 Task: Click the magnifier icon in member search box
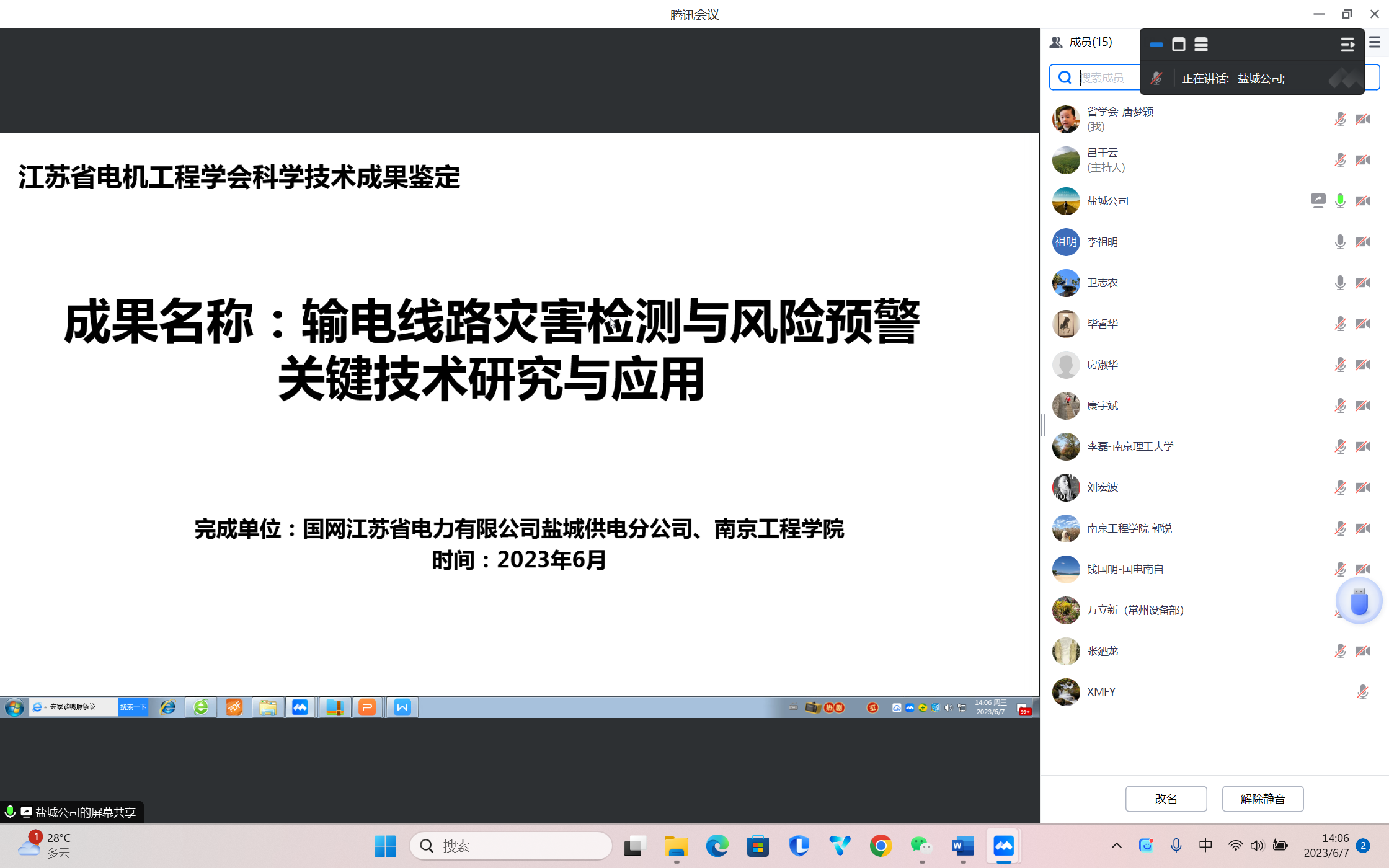pos(1065,77)
